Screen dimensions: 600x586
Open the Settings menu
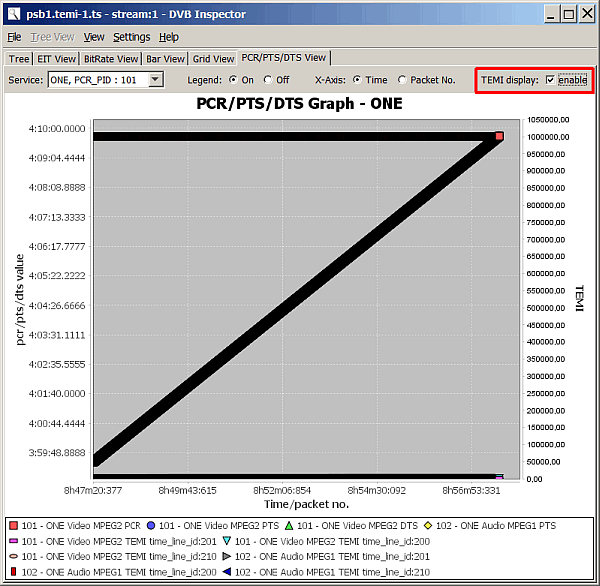(131, 37)
